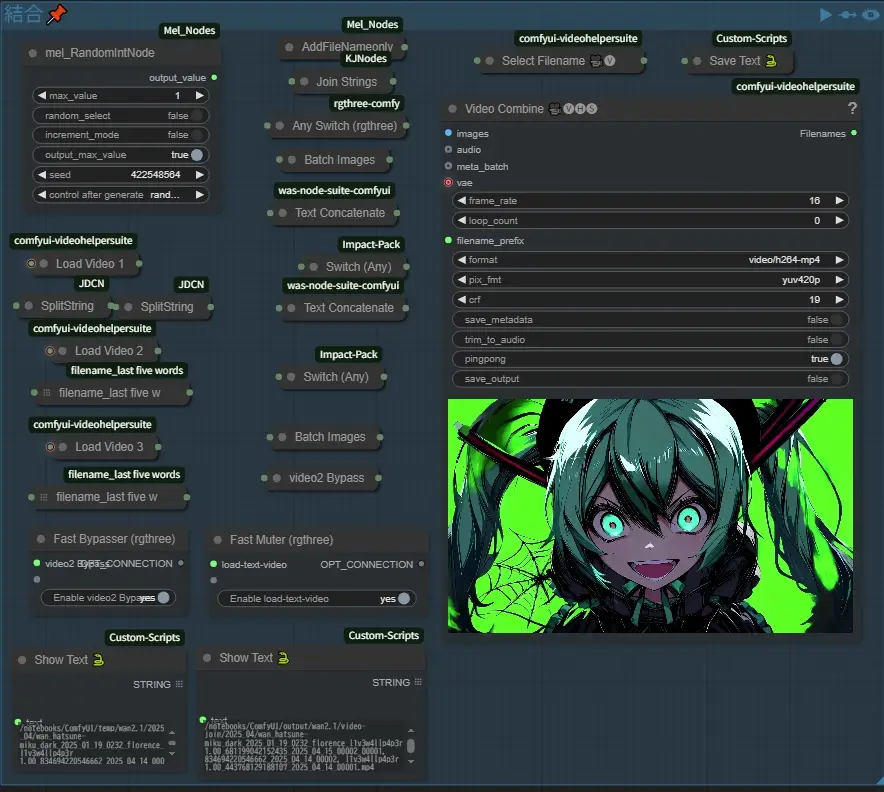This screenshot has height=792, width=884.
Task: Click the audio input port on Video Combine
Action: pyautogui.click(x=448, y=149)
